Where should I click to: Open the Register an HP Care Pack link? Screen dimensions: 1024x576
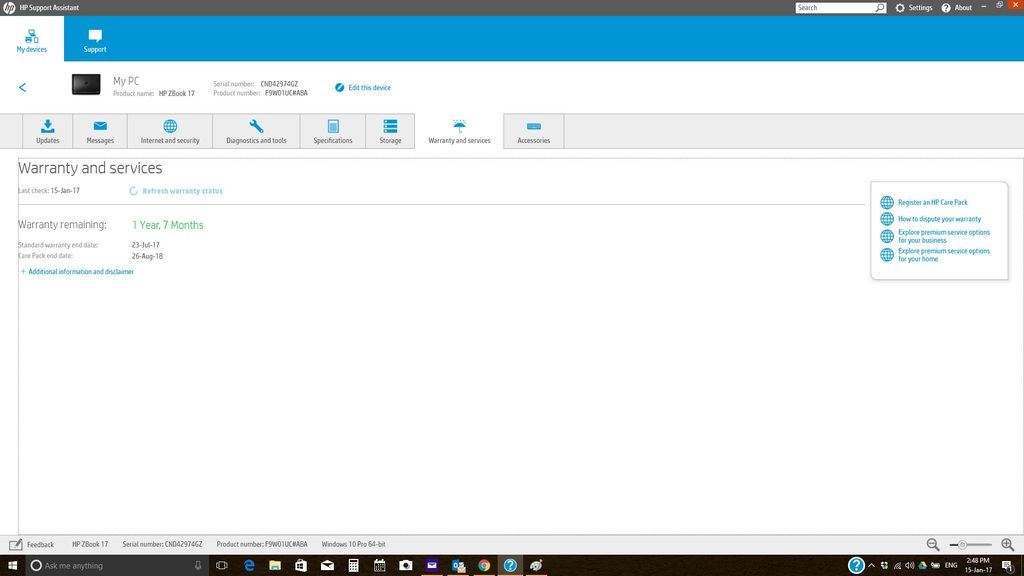pyautogui.click(x=924, y=202)
